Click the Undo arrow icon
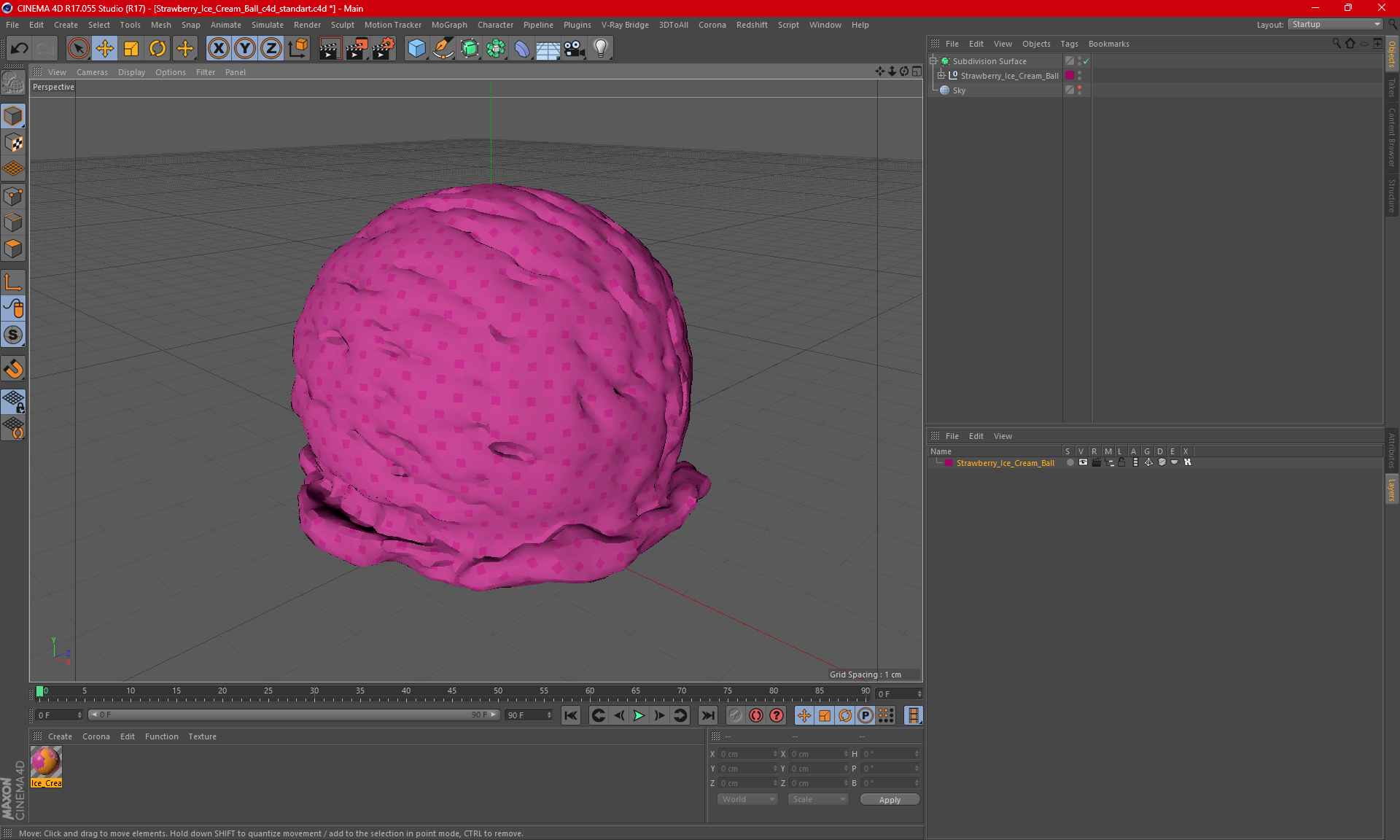Viewport: 1400px width, 840px height. point(20,49)
